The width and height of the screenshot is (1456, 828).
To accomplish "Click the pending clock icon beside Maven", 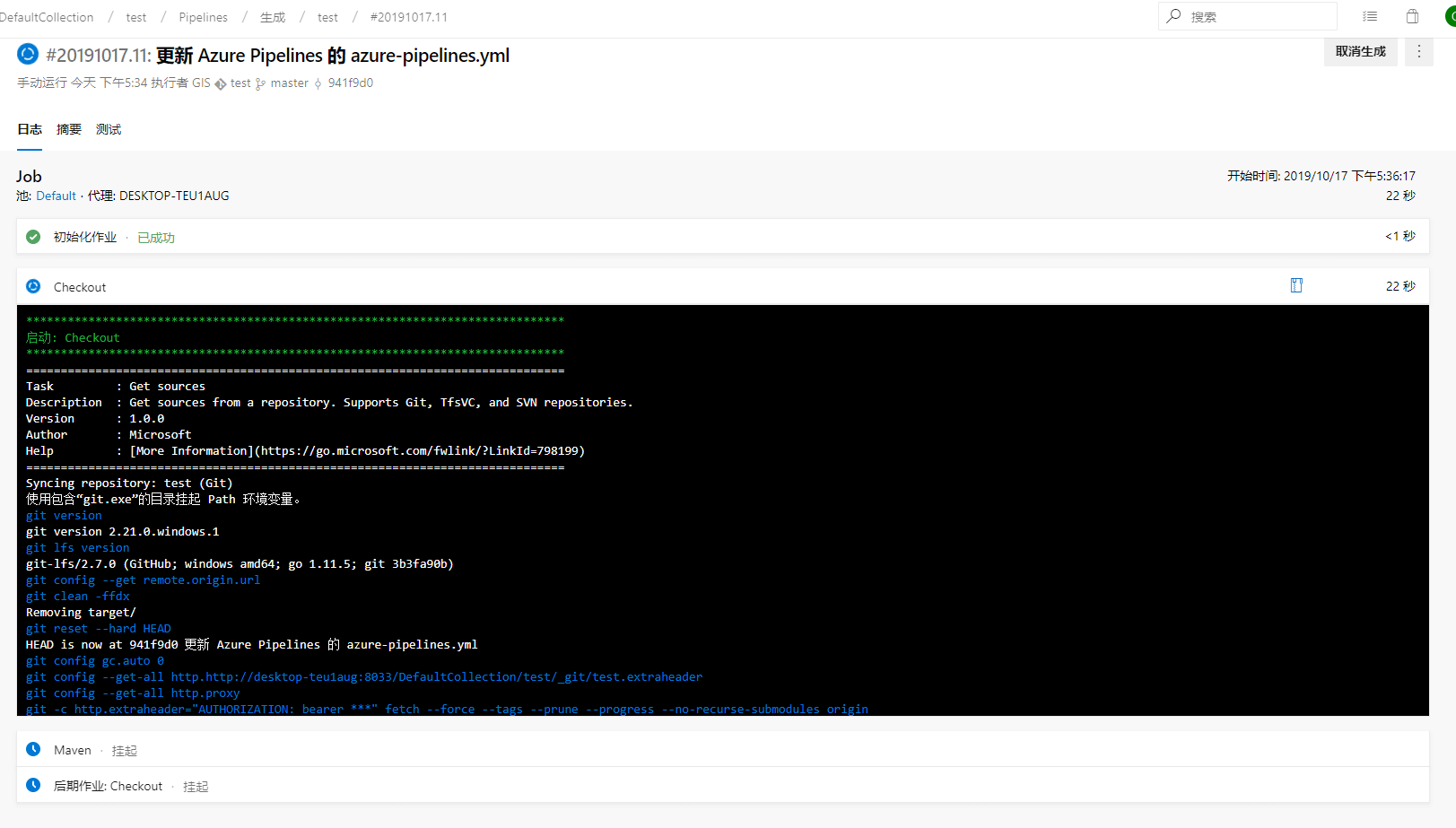I will tap(33, 749).
